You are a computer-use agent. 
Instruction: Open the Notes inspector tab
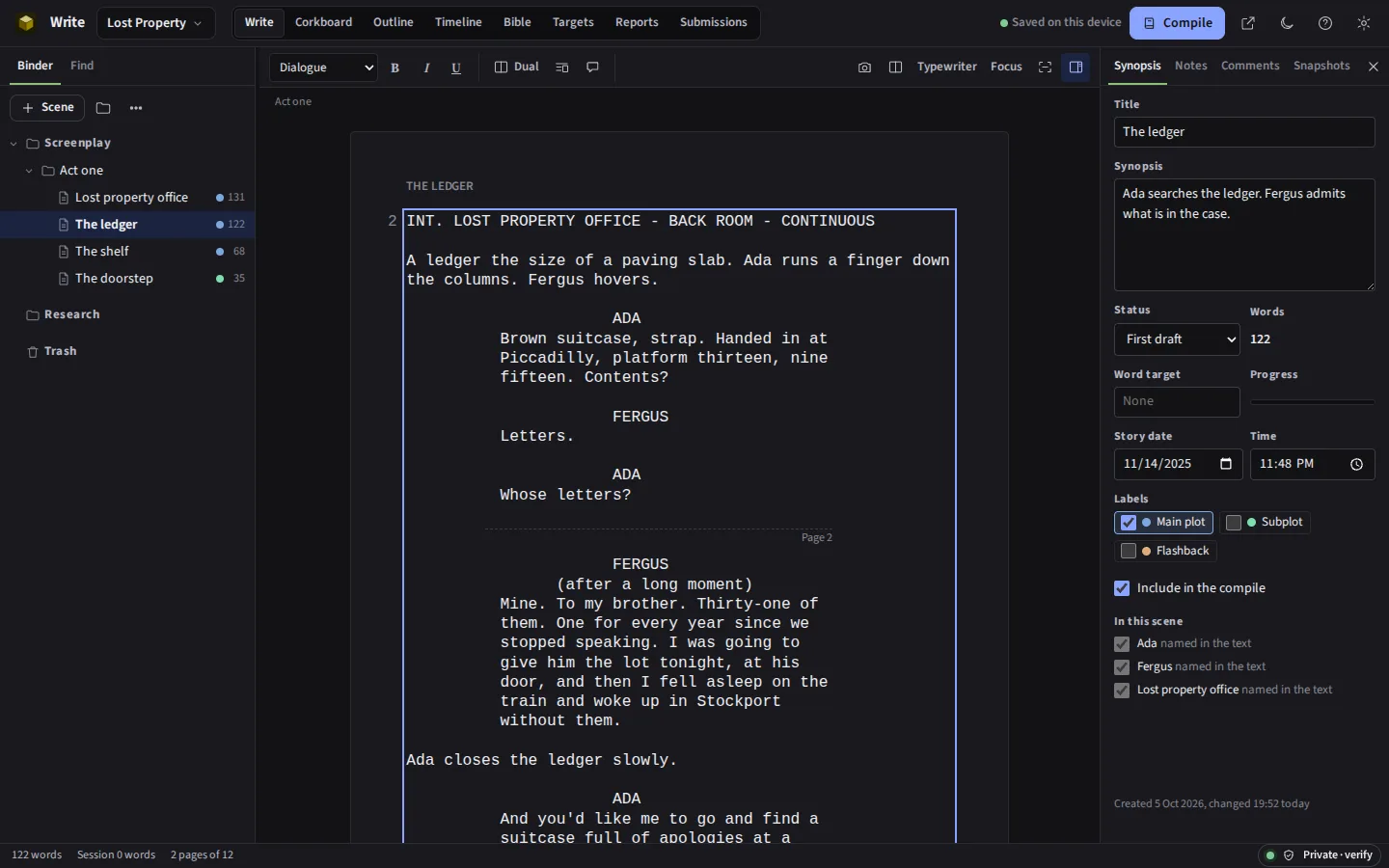(x=1190, y=66)
